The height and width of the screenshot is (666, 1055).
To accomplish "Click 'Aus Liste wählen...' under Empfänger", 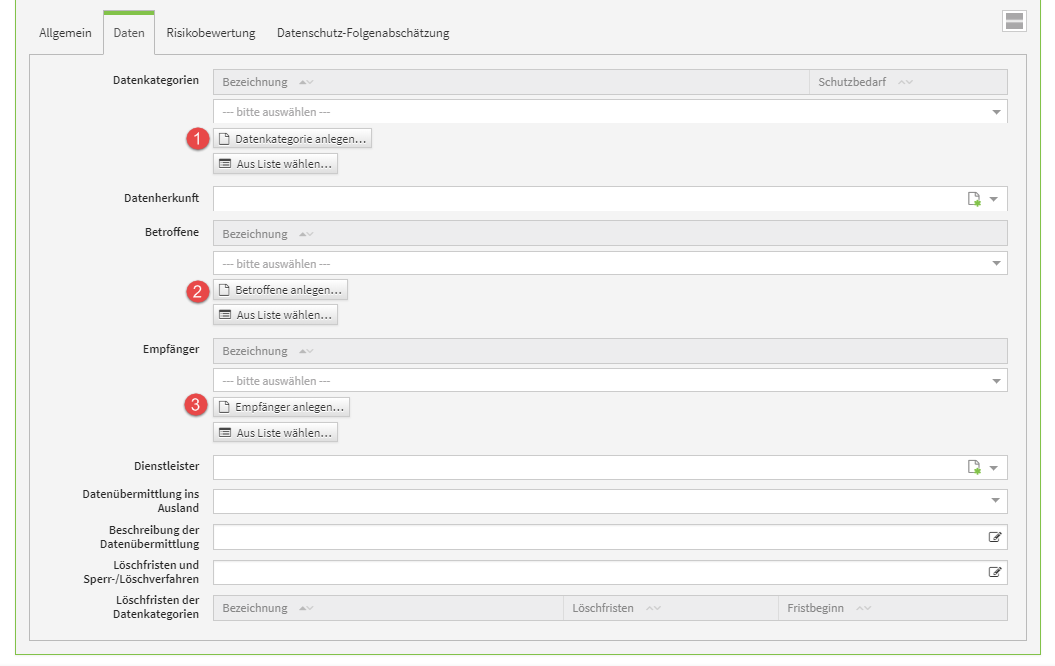I will tap(275, 433).
